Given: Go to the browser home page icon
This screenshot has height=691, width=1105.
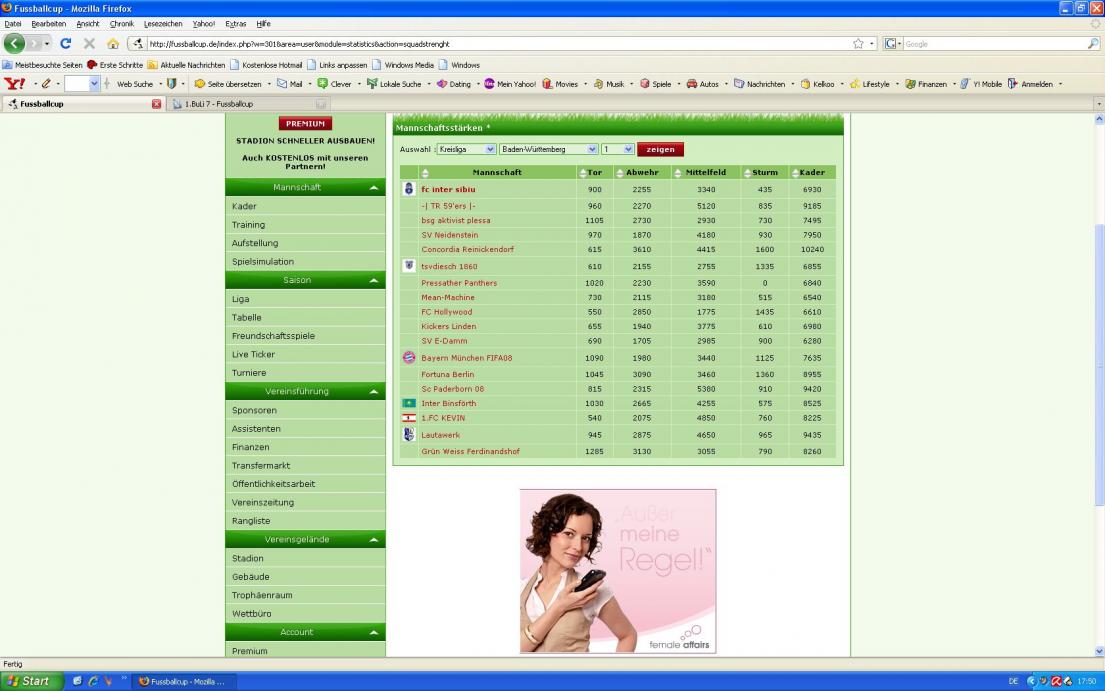Looking at the screenshot, I should pos(112,44).
